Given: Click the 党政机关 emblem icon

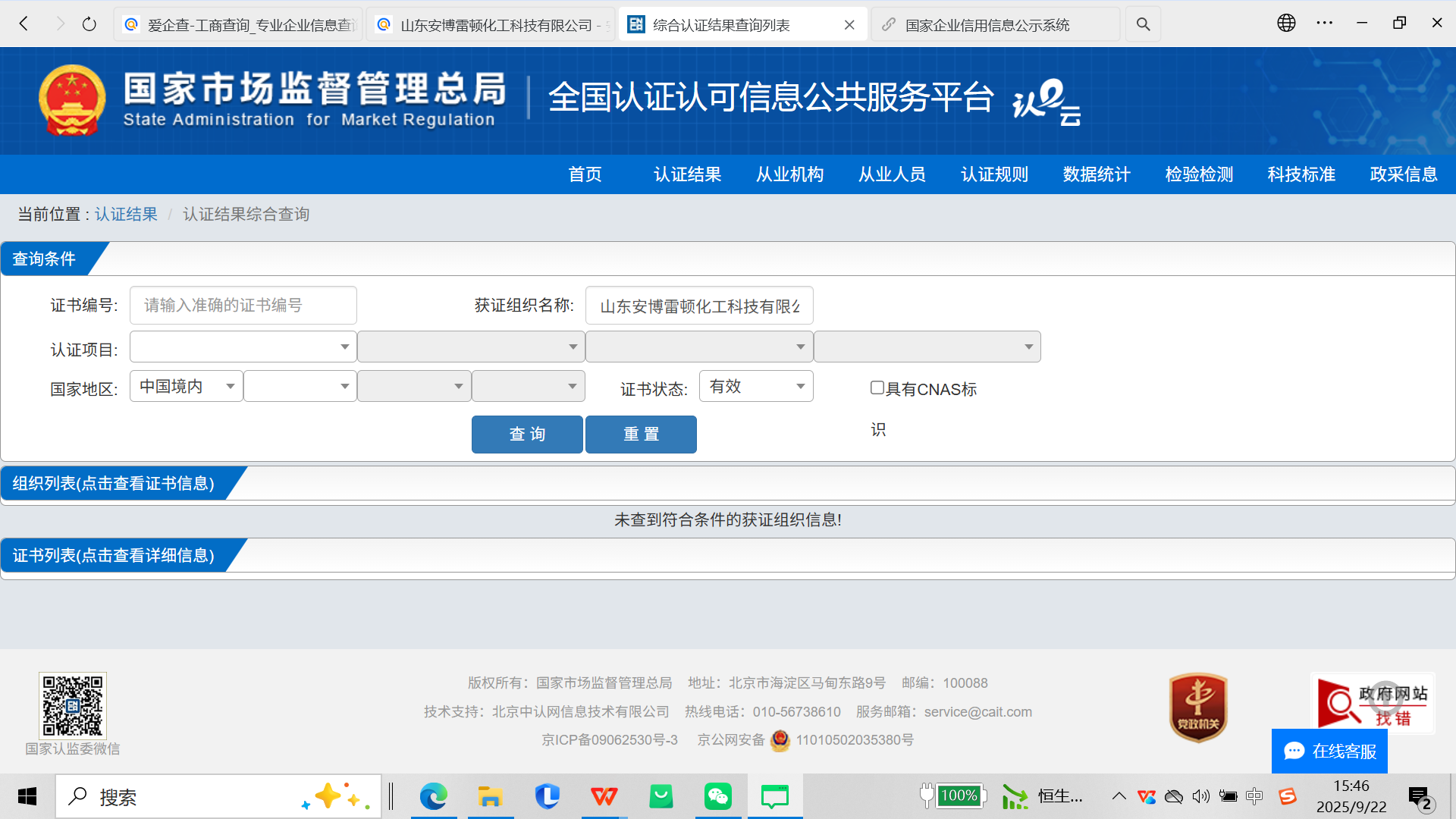Looking at the screenshot, I should tap(1198, 707).
